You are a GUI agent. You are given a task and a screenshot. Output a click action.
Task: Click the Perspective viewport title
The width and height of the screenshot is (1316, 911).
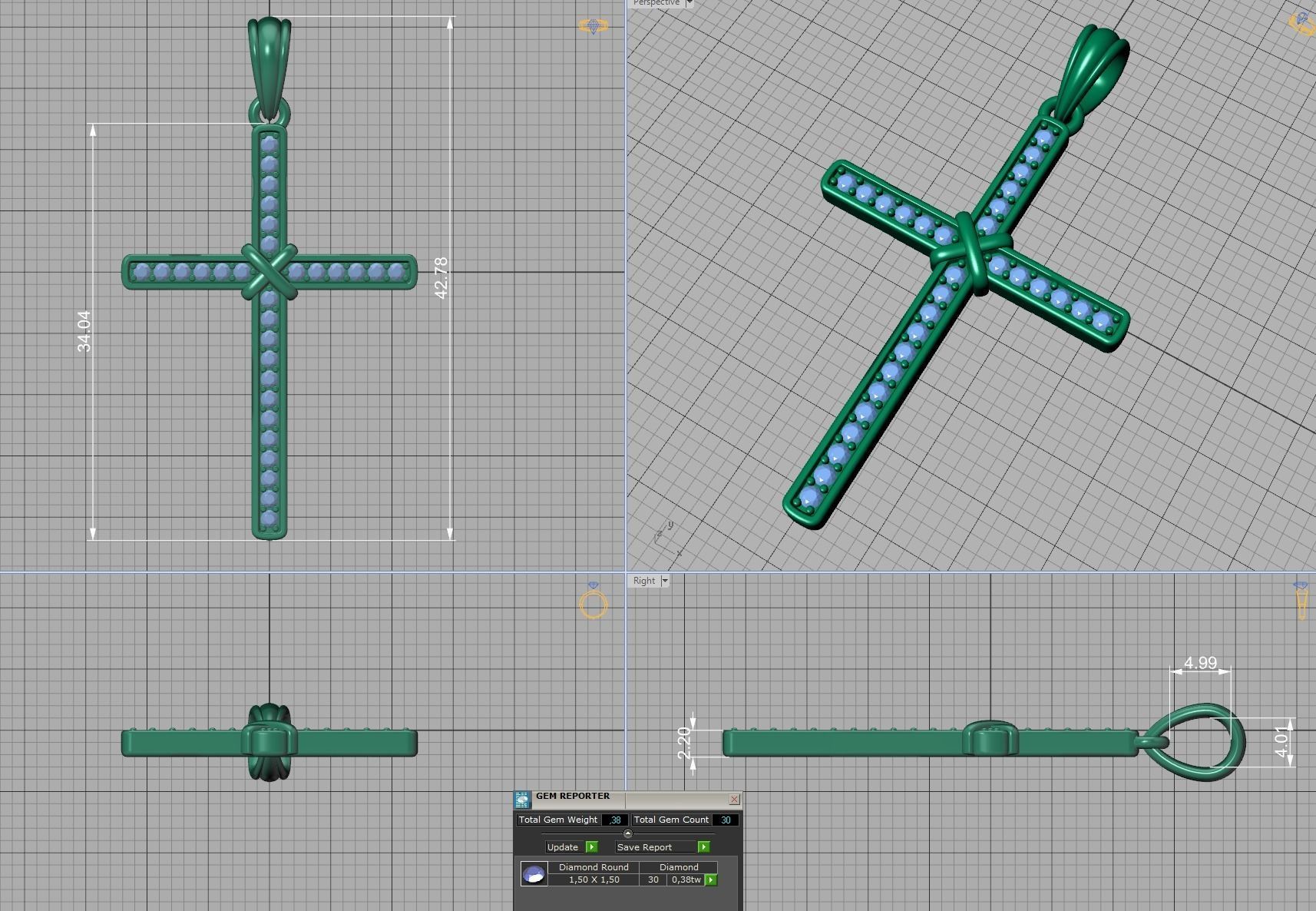click(656, 3)
